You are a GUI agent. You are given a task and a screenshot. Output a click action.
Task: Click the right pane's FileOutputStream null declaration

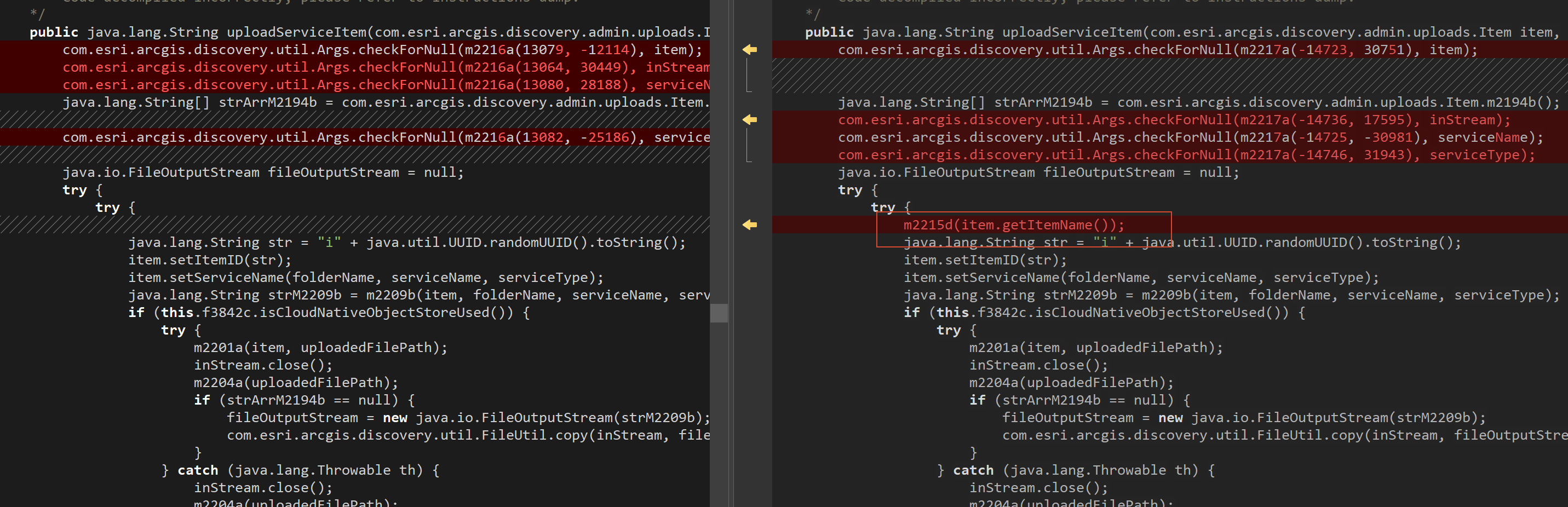pos(1038,173)
